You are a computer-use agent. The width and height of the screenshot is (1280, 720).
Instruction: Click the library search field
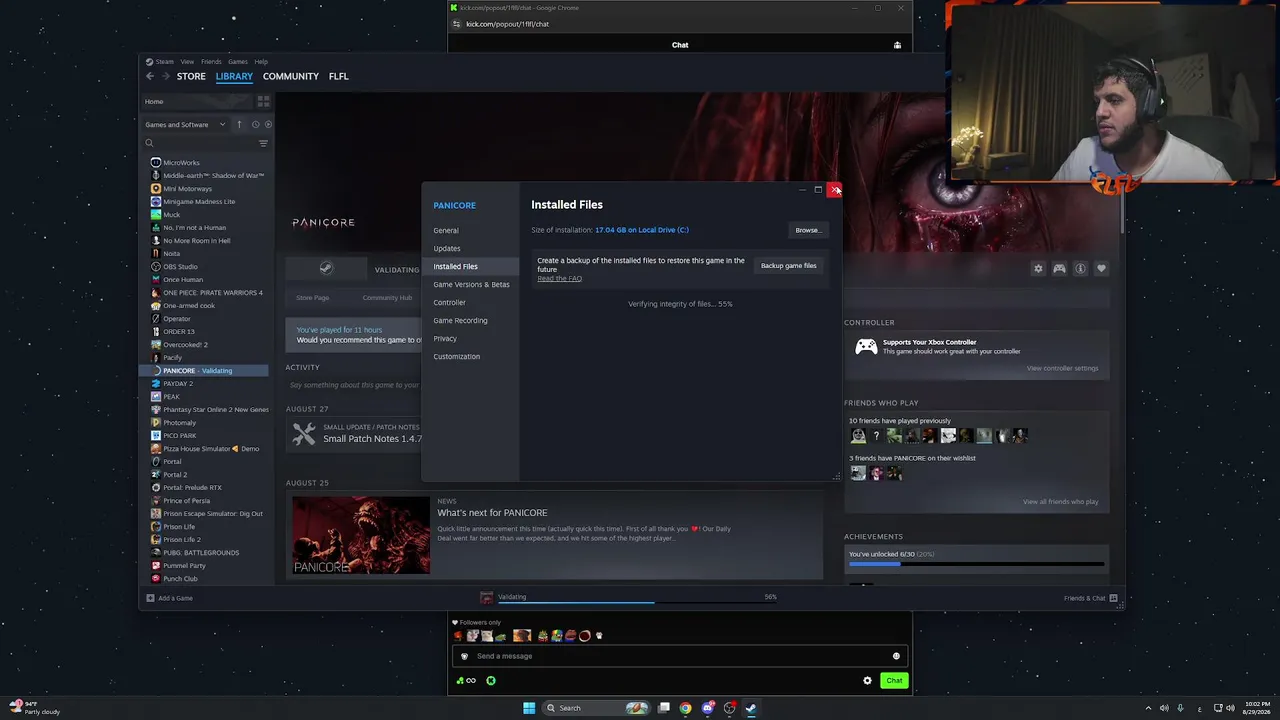200,143
